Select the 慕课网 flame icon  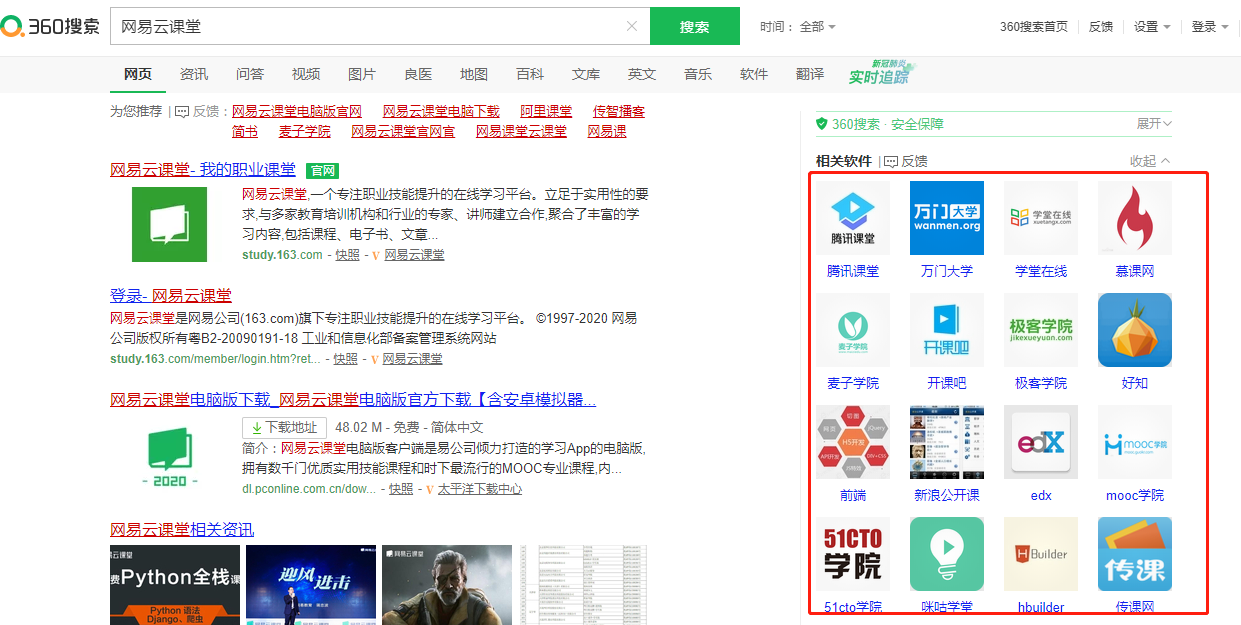click(1135, 218)
